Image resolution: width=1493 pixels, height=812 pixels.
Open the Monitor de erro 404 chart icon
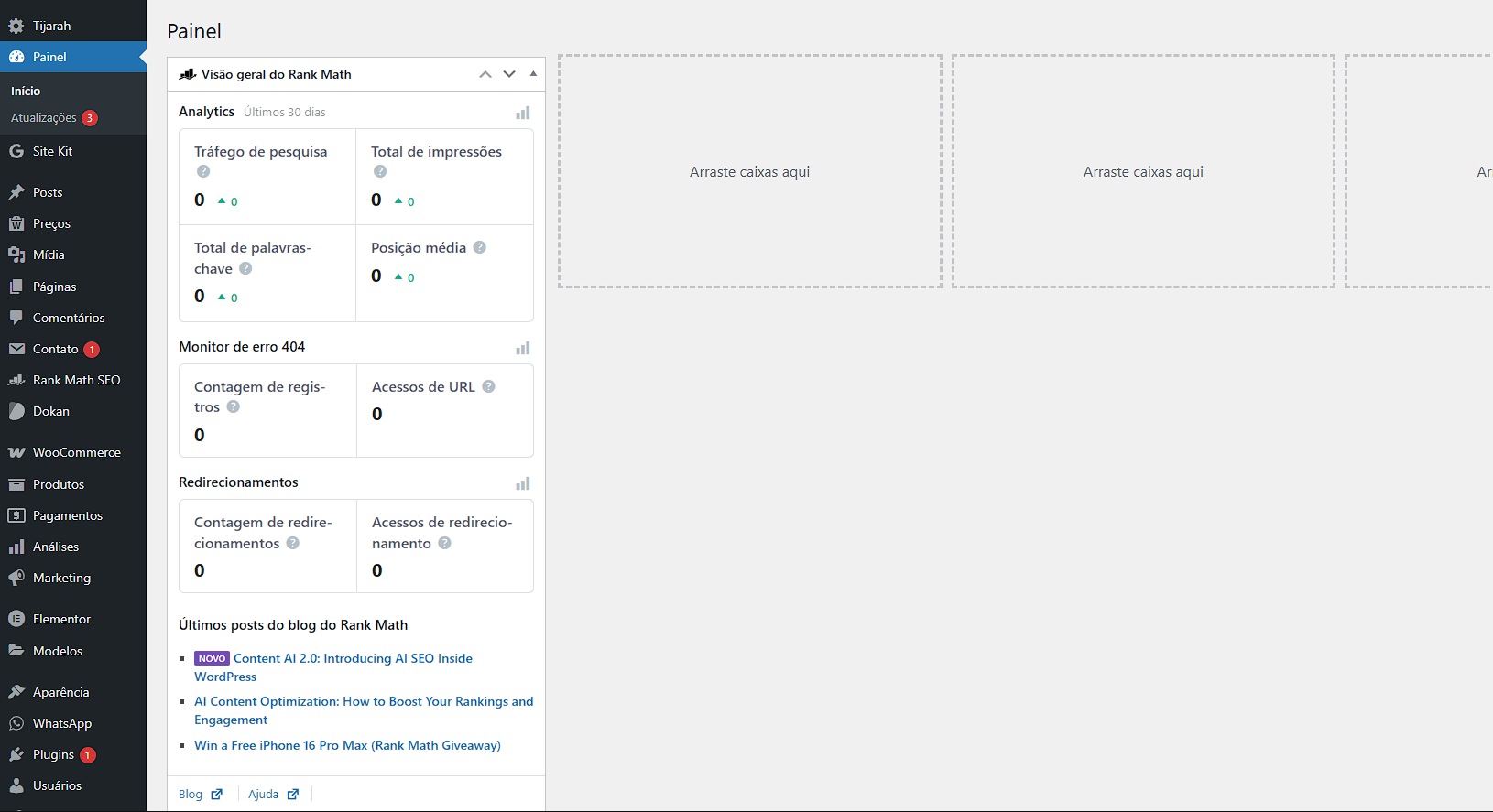522,348
